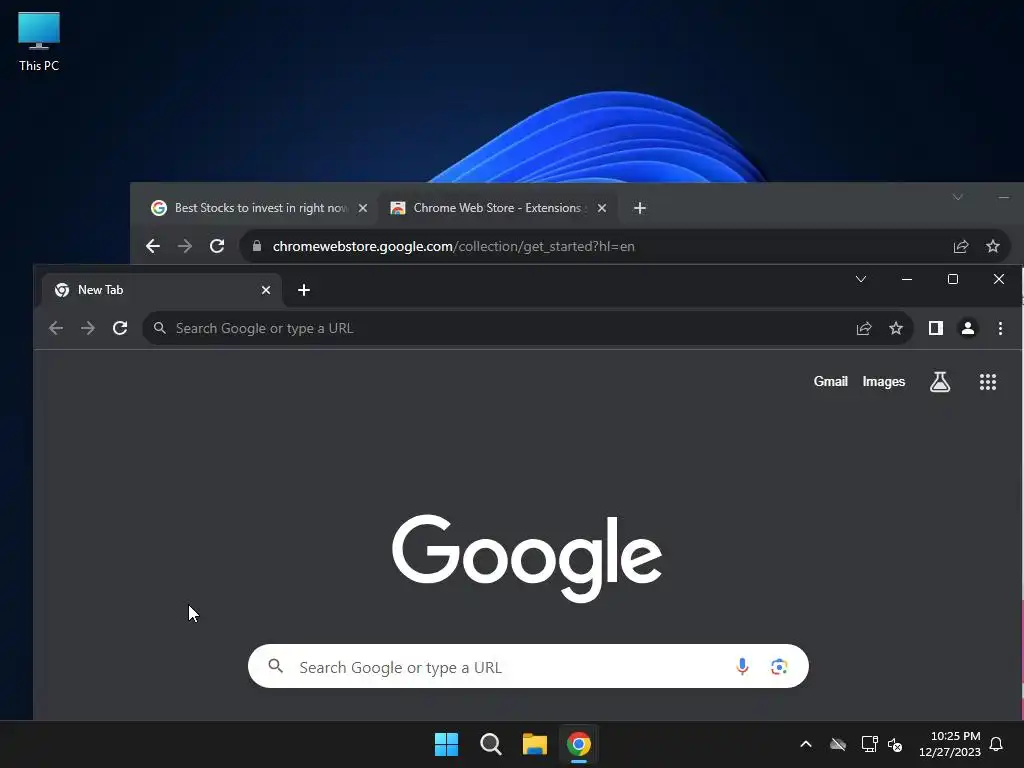
Task: Open the Windows Start menu
Action: [x=447, y=744]
